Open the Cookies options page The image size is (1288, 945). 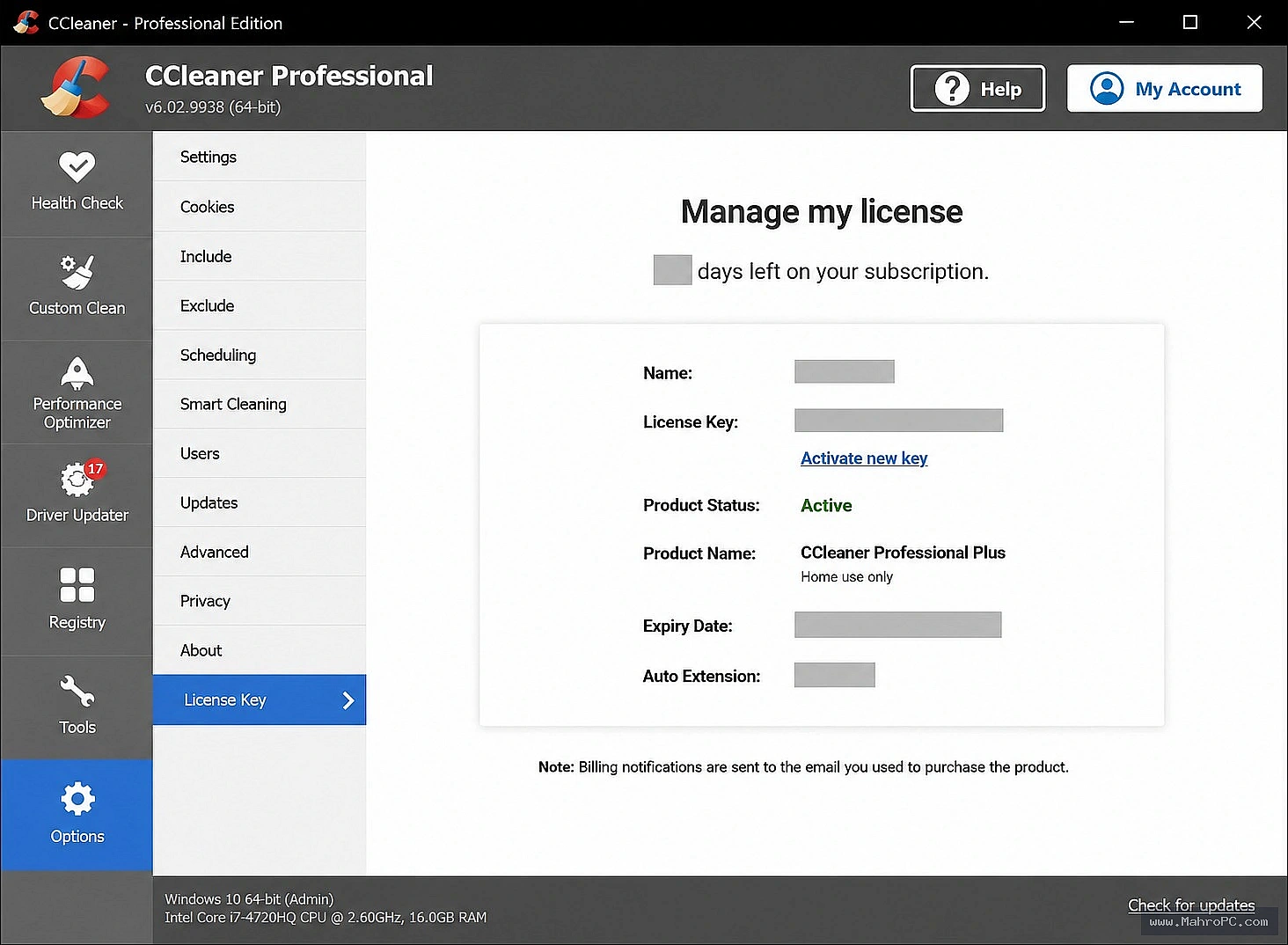click(260, 207)
